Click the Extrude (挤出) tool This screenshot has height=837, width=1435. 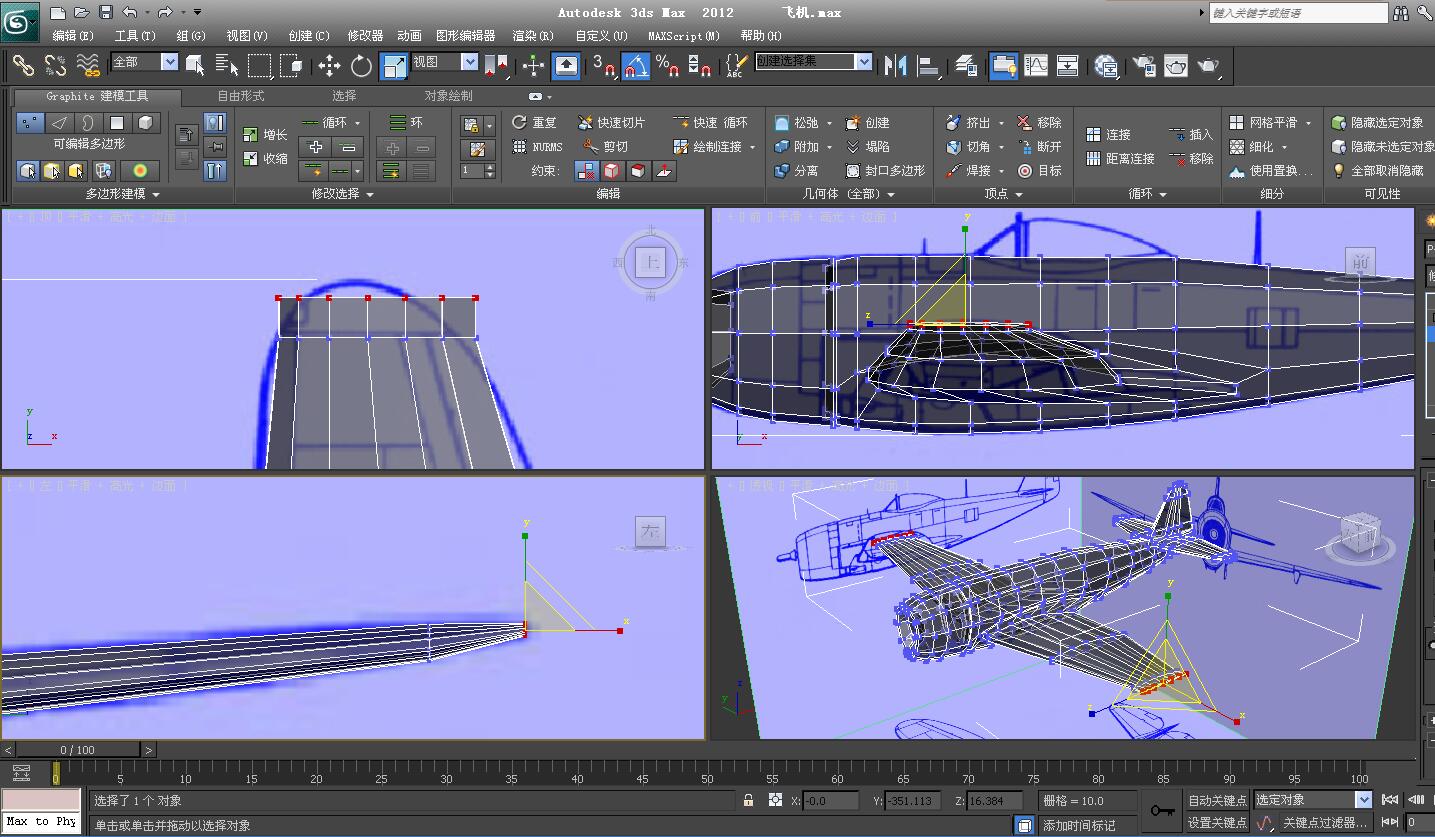tap(968, 122)
